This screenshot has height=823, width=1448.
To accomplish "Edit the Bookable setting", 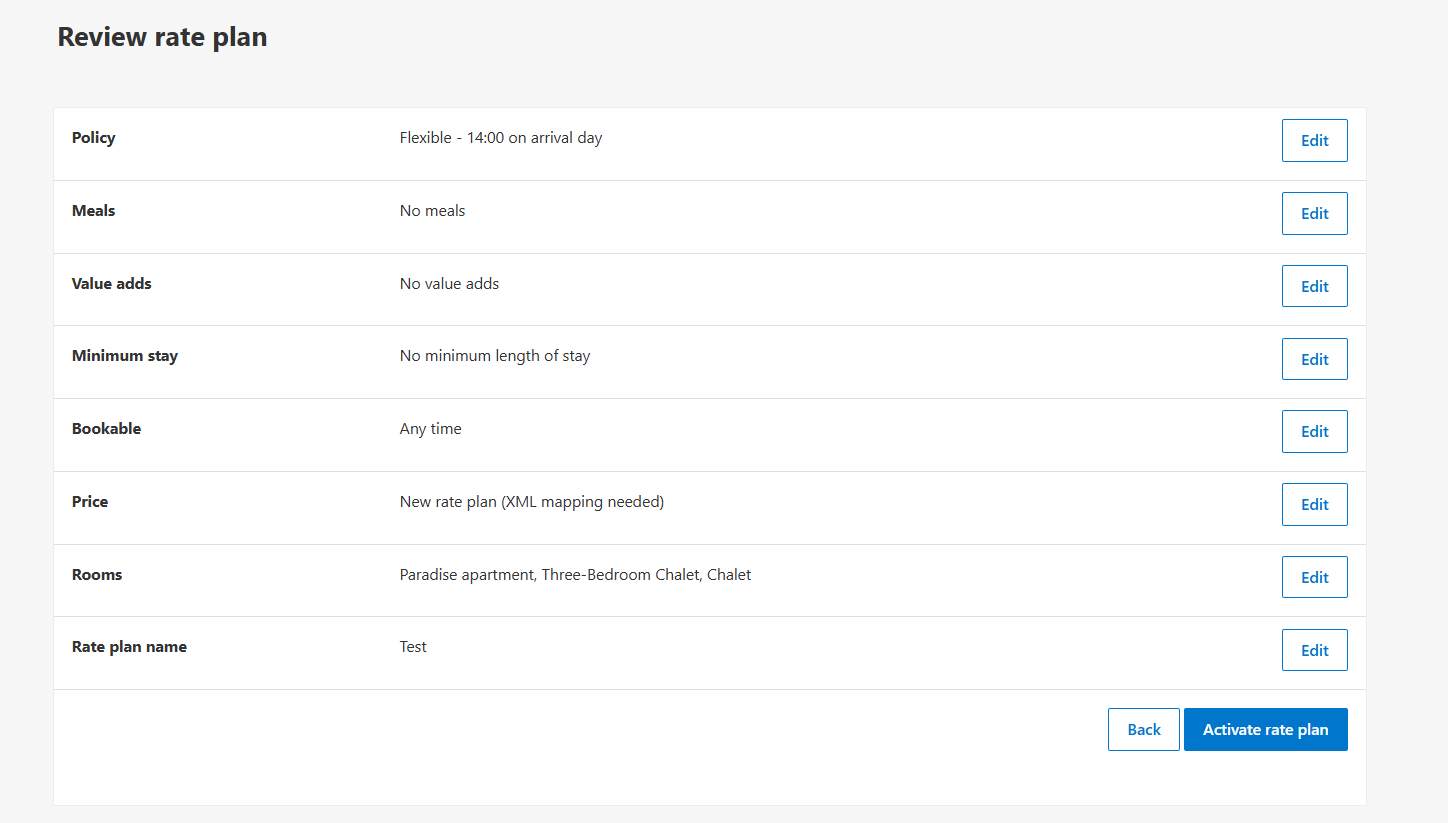I will tap(1314, 431).
